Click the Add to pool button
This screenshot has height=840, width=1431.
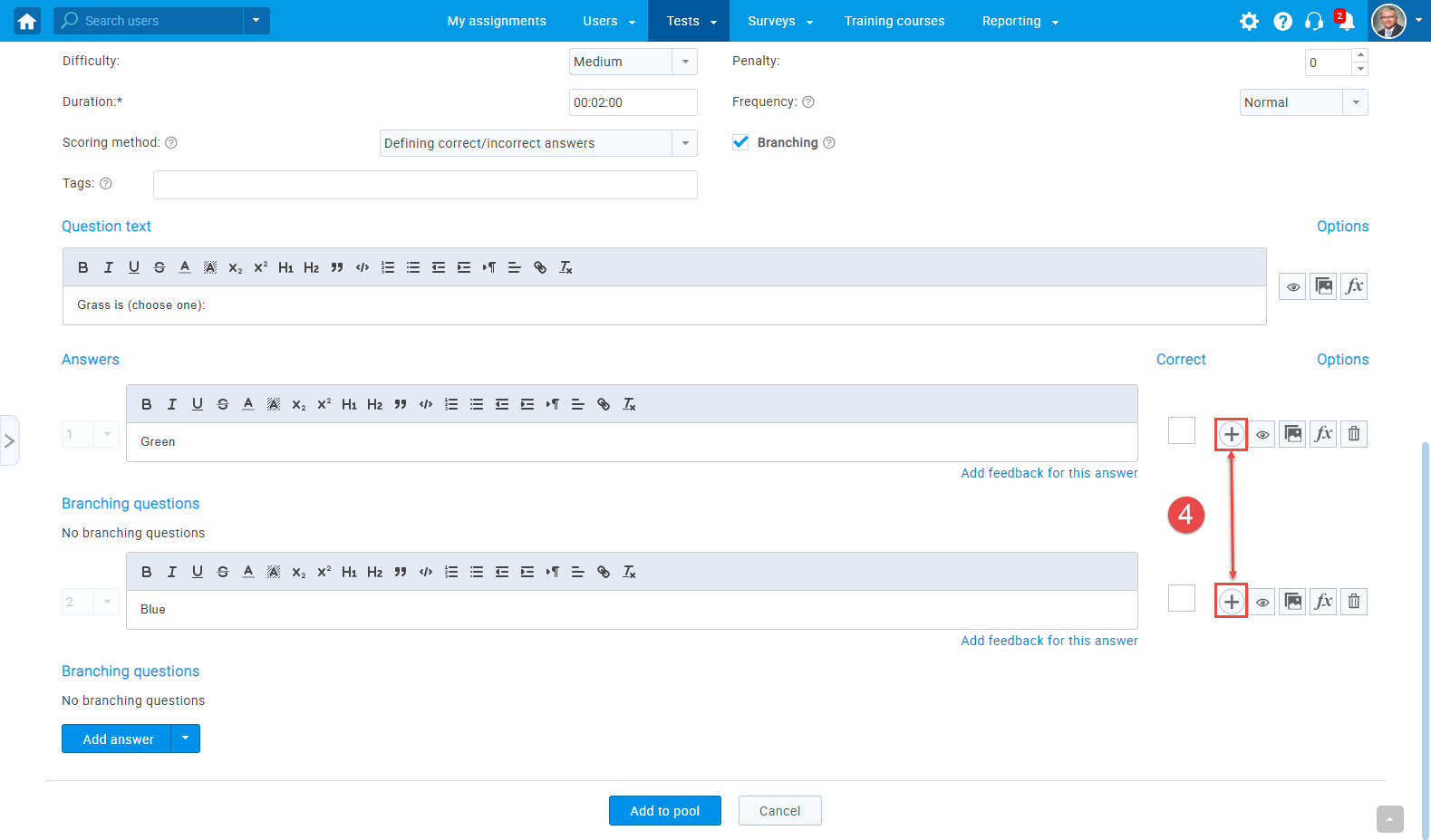(x=664, y=811)
